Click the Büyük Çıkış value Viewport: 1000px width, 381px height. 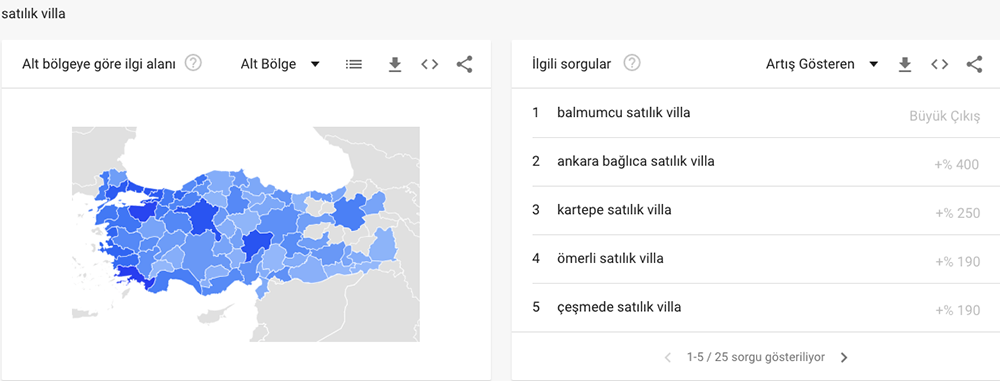point(945,116)
